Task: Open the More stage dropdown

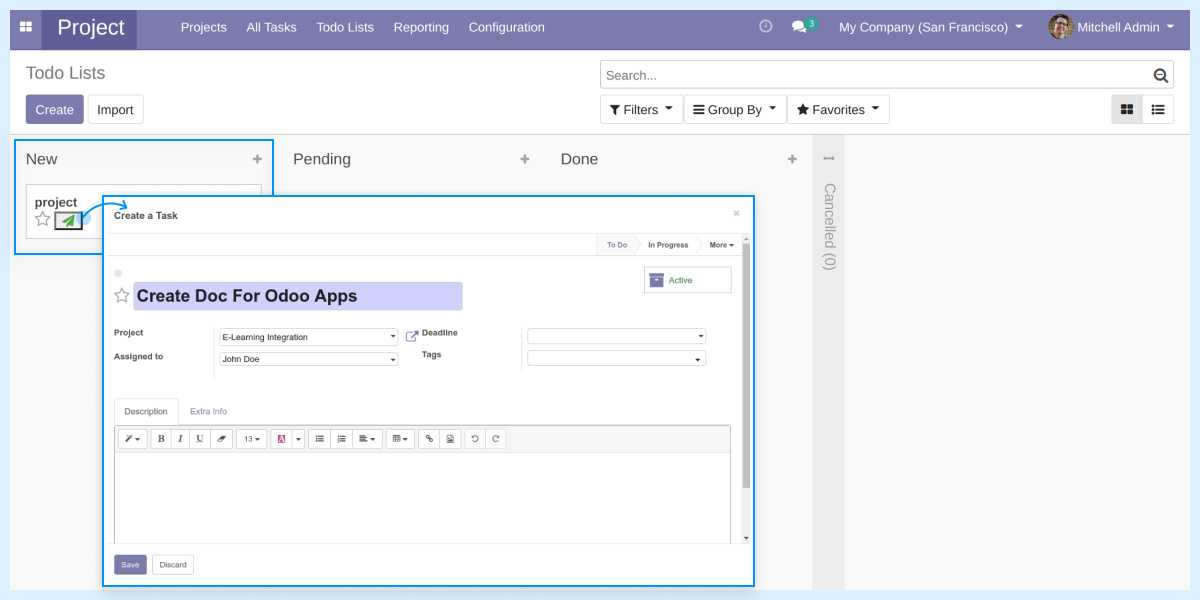Action: pos(721,244)
